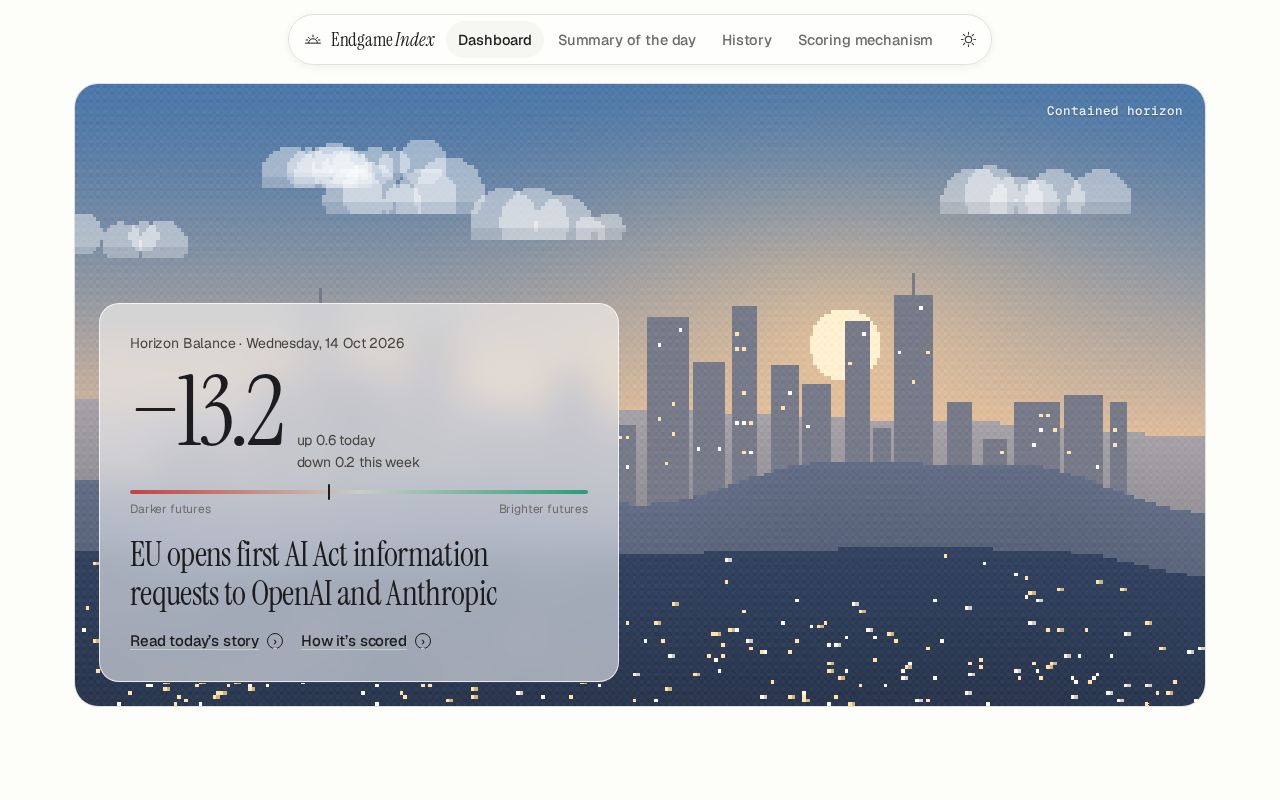Click the 'Brighter futures' label
This screenshot has width=1280, height=800.
[543, 509]
